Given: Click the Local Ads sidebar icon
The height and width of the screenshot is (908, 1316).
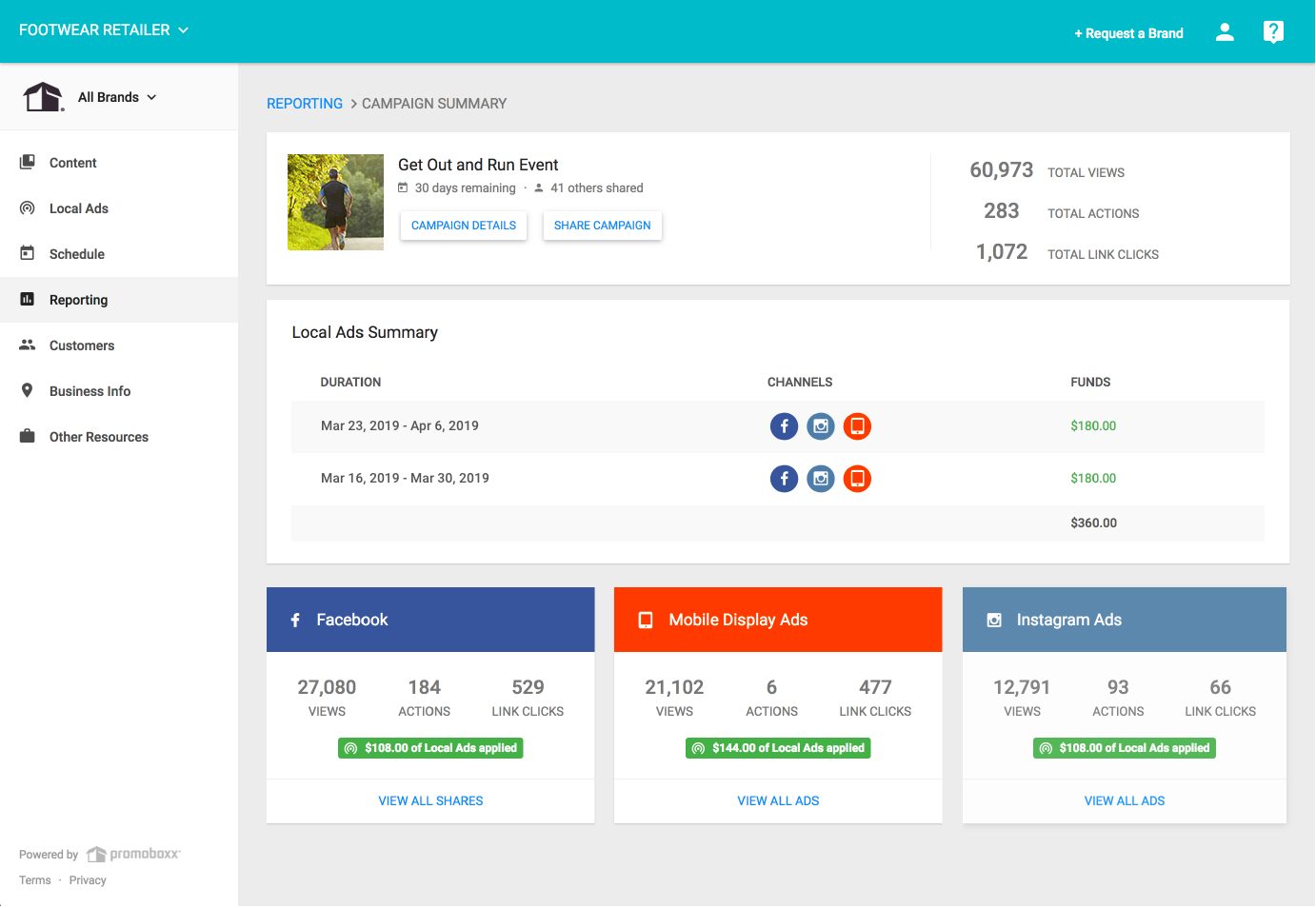Looking at the screenshot, I should (28, 208).
